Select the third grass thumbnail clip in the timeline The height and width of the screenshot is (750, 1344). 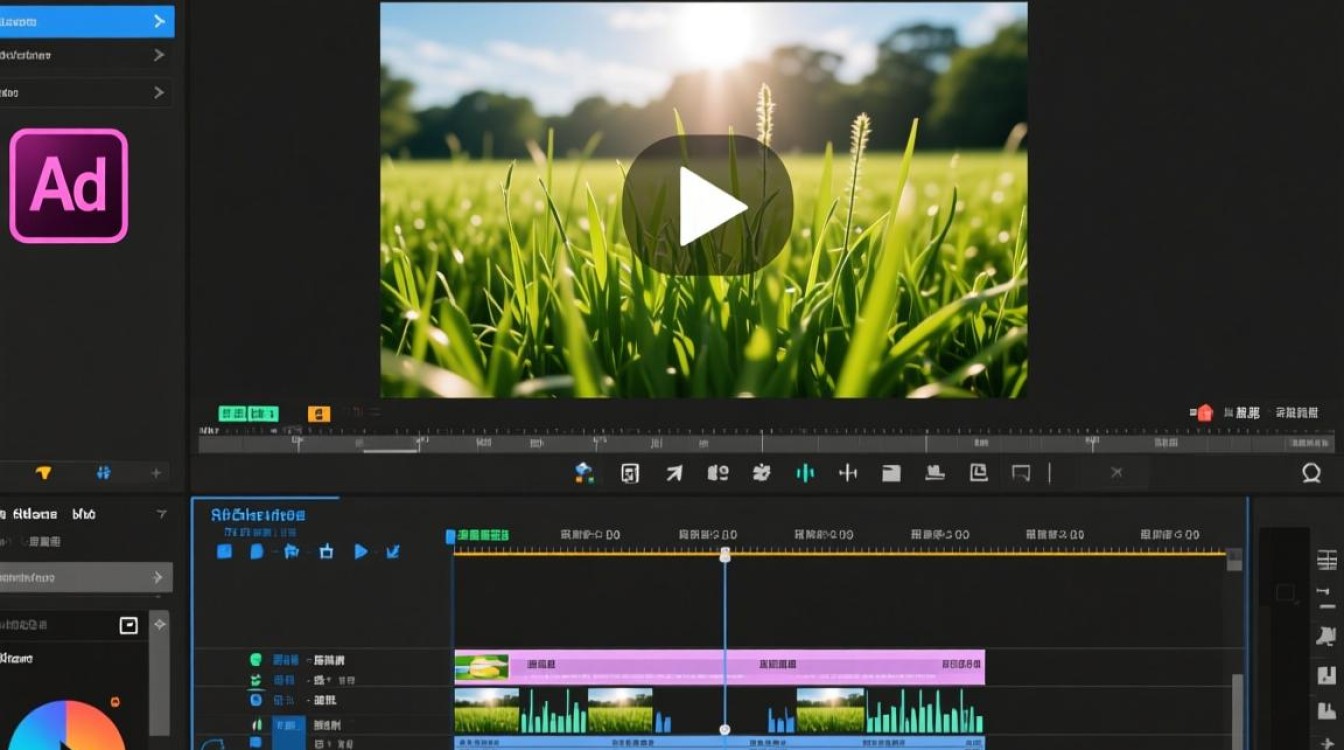point(830,711)
